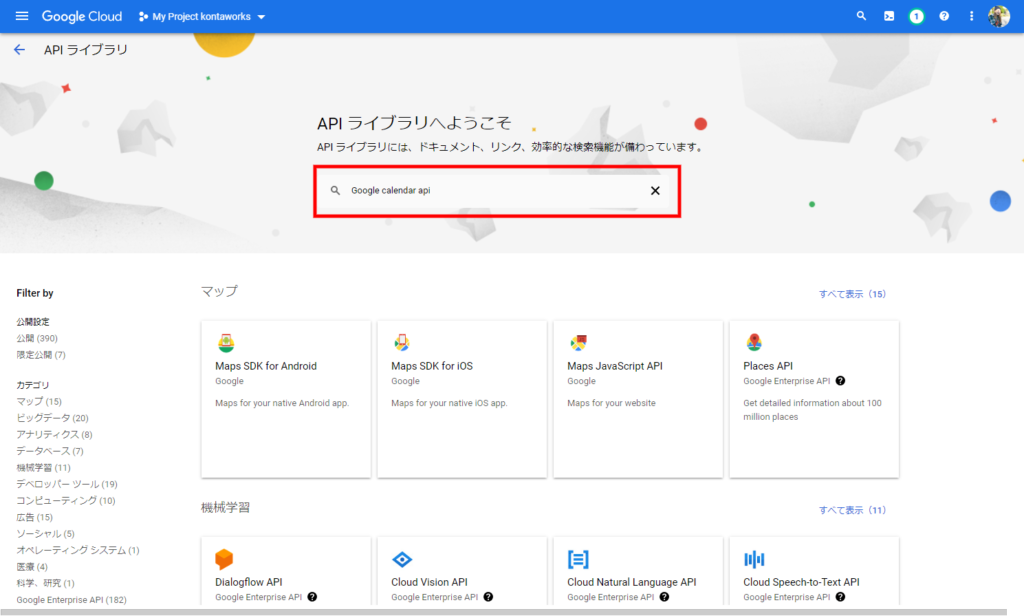
Task: Click help icon next to Dialogflow enterprise label
Action: tap(312, 596)
